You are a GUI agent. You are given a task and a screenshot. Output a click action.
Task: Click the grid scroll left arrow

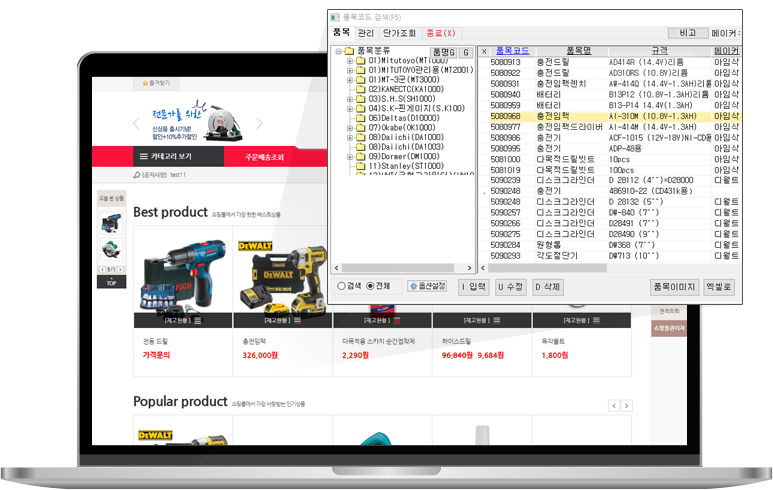pyautogui.click(x=483, y=268)
